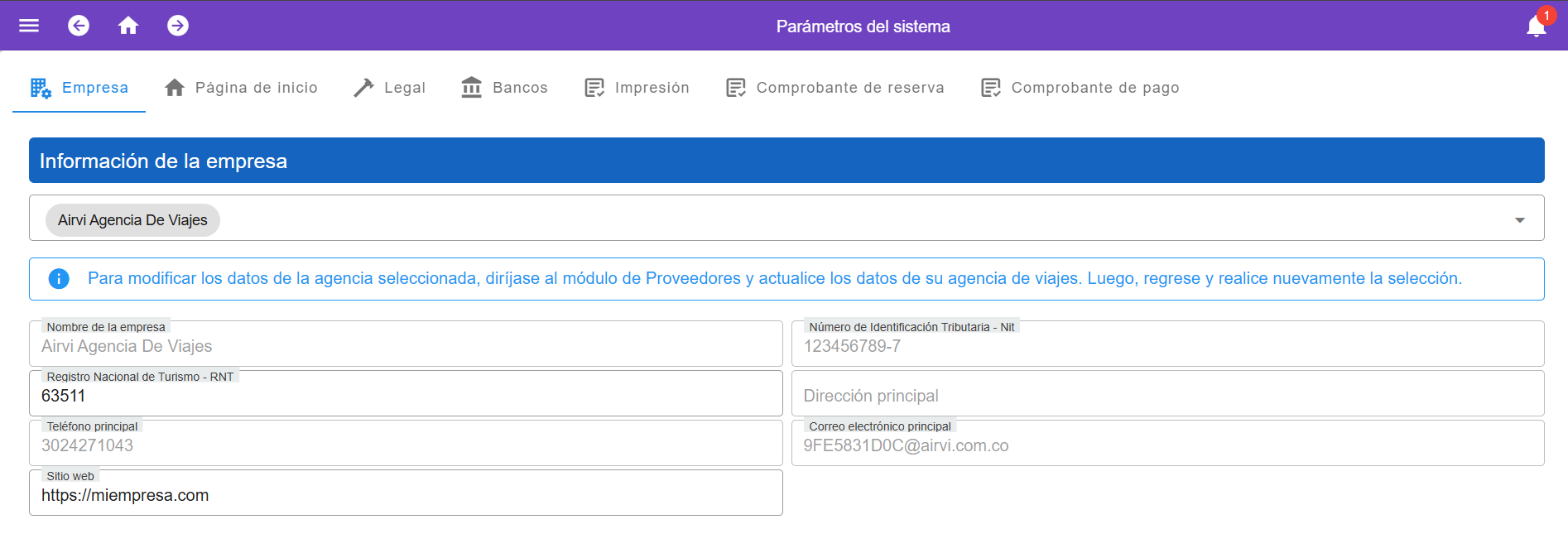Open the notifications bell

click(1536, 26)
